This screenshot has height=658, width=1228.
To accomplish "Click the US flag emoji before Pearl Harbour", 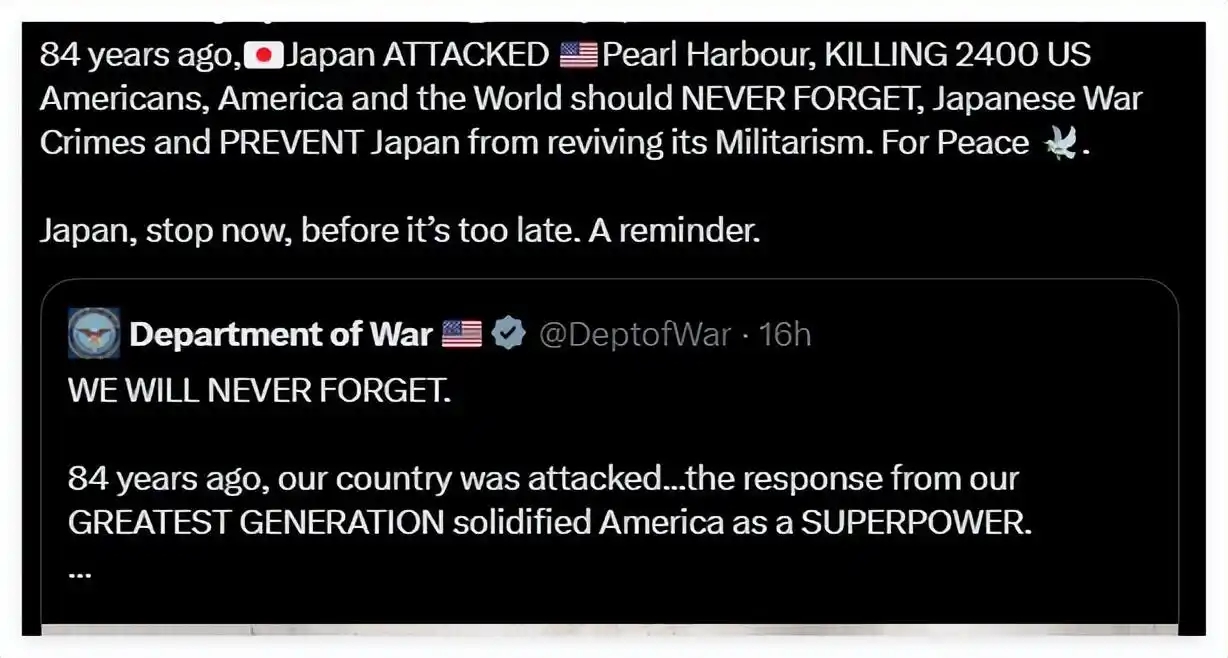I will (578, 54).
